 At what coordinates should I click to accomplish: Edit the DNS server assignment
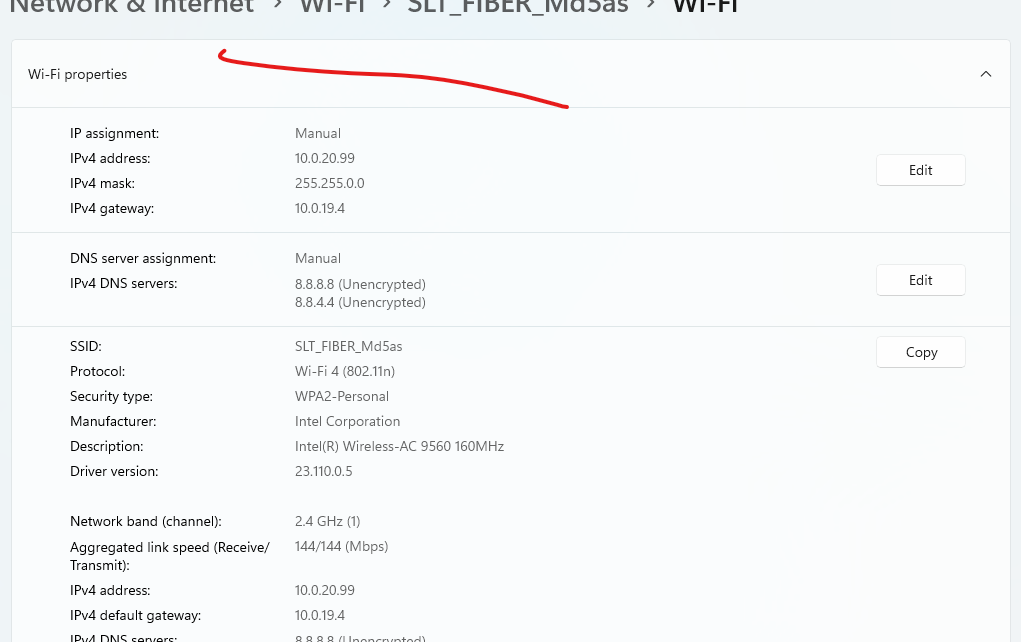click(920, 280)
